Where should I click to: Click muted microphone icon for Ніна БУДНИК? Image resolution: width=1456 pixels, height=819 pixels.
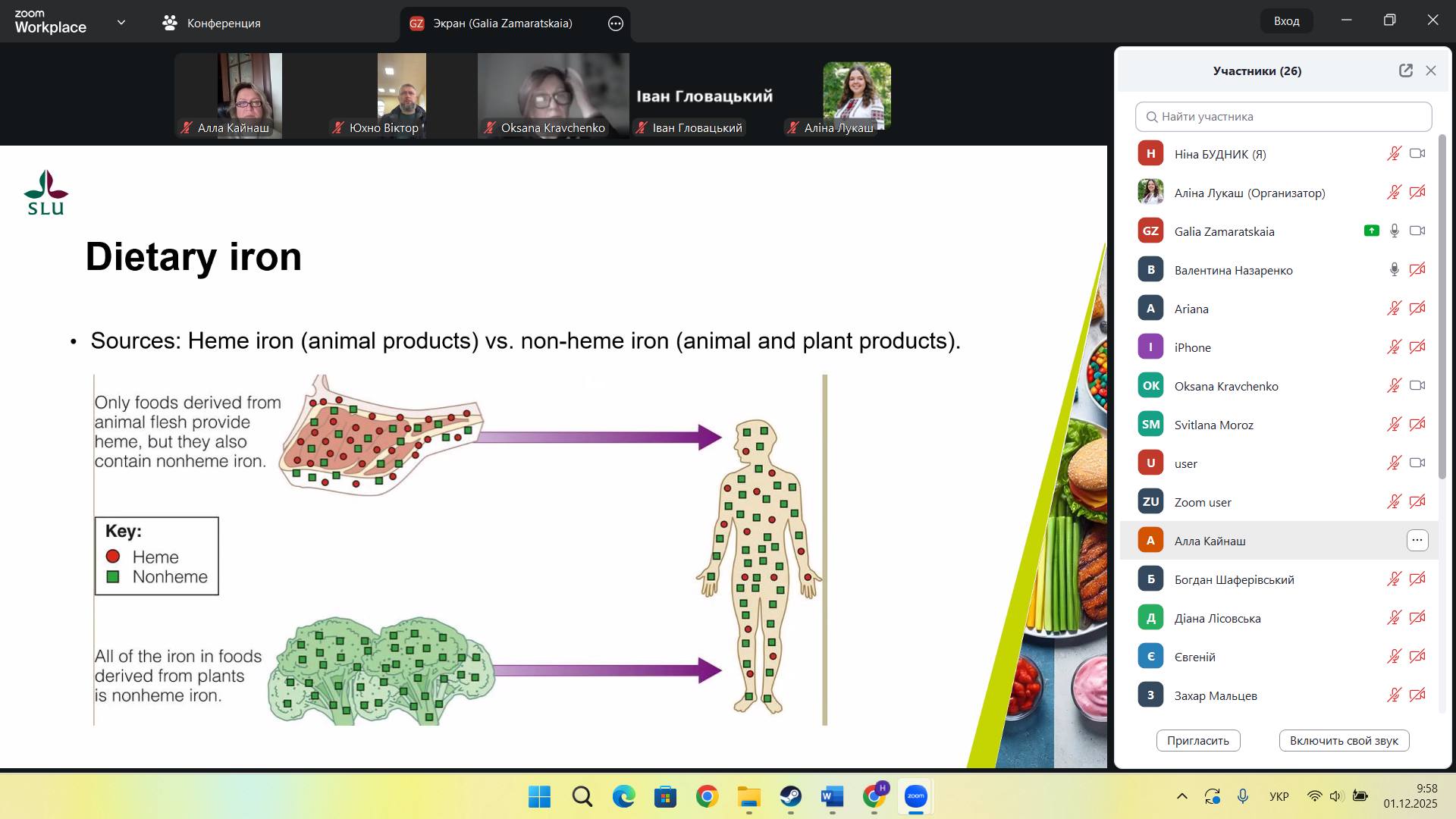tap(1394, 154)
